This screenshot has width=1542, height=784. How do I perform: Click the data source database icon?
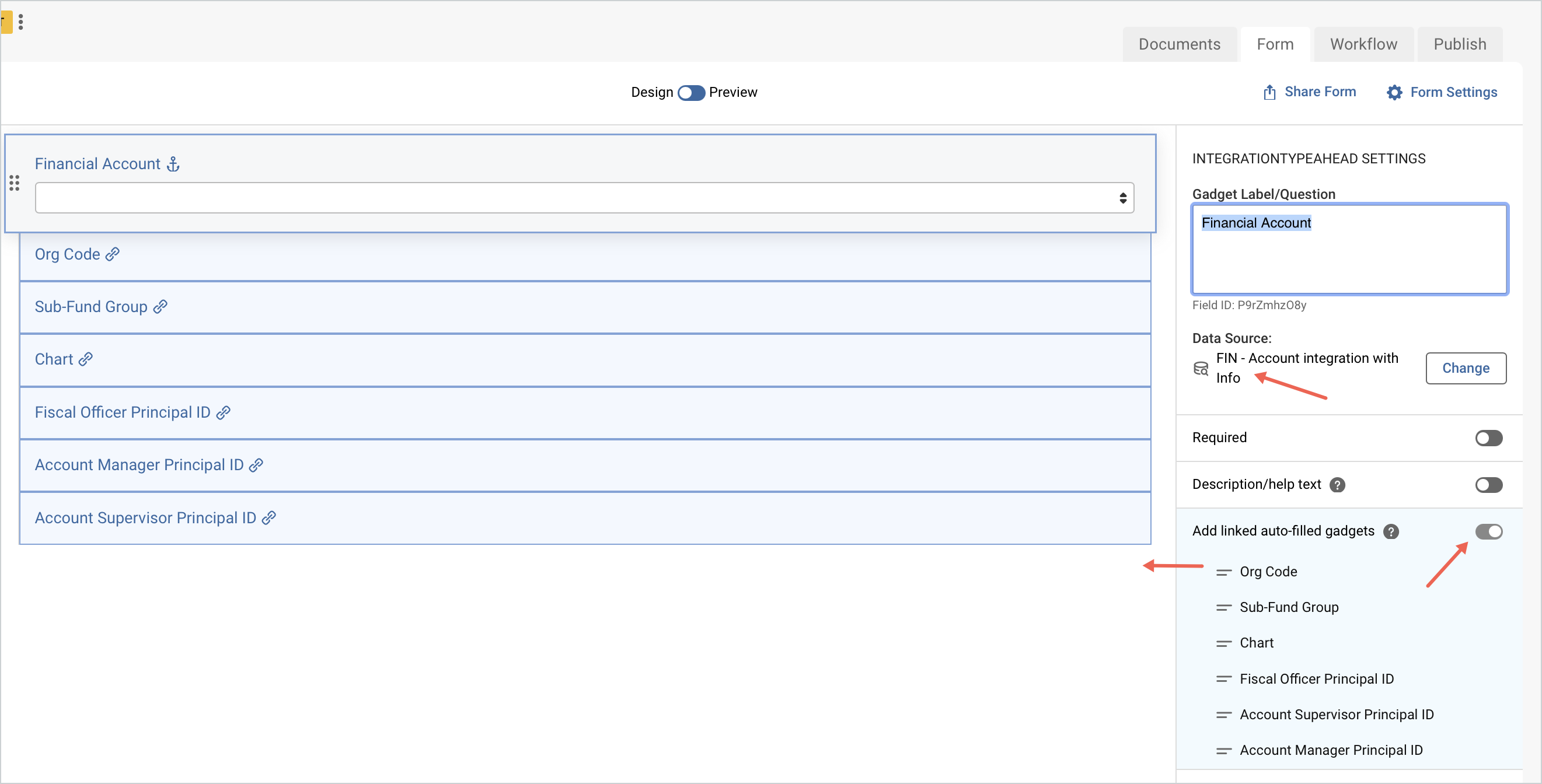[1201, 368]
